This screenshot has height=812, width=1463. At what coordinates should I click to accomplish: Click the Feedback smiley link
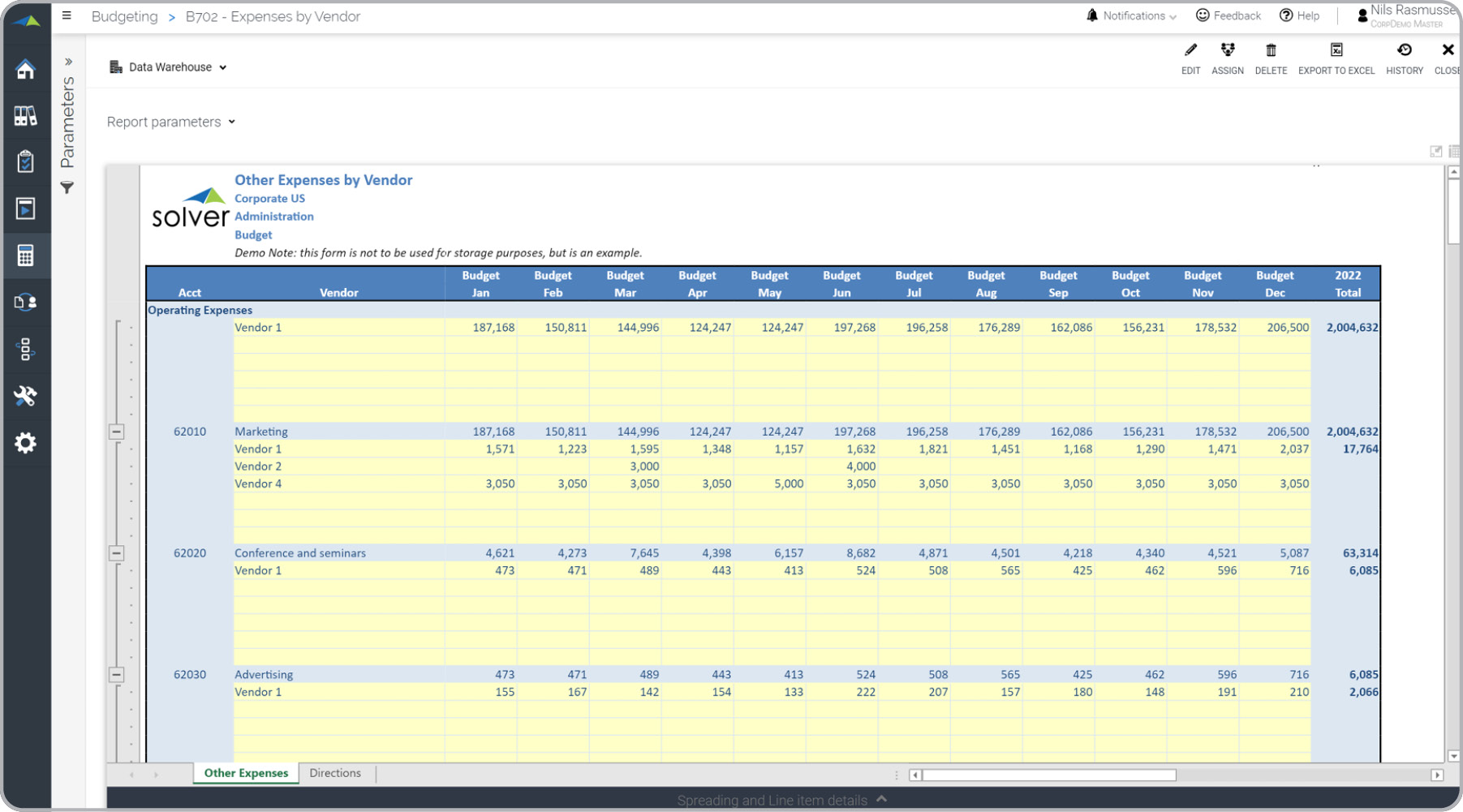point(1228,15)
